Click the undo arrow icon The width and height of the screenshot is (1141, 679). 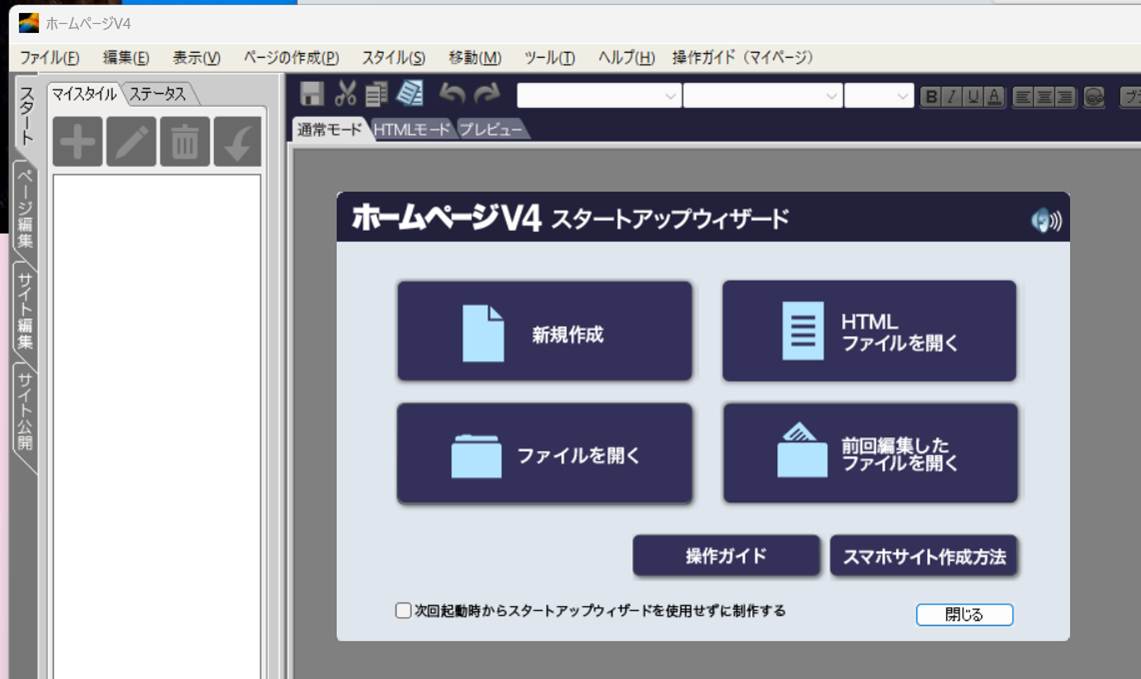pos(453,94)
